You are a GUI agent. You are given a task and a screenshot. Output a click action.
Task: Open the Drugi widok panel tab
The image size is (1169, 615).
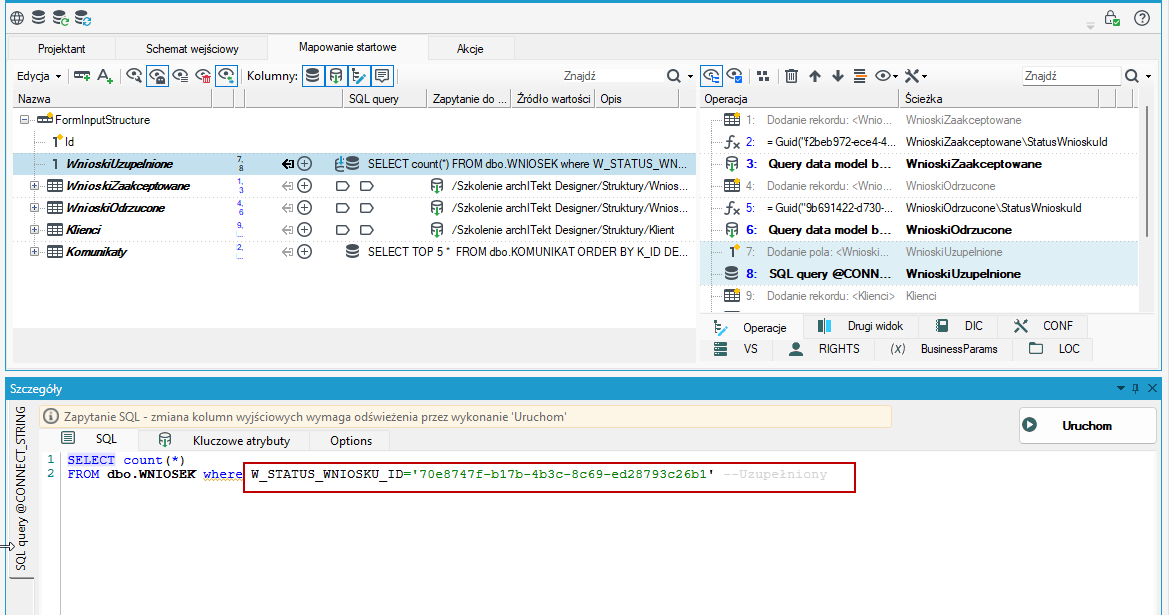tap(860, 327)
